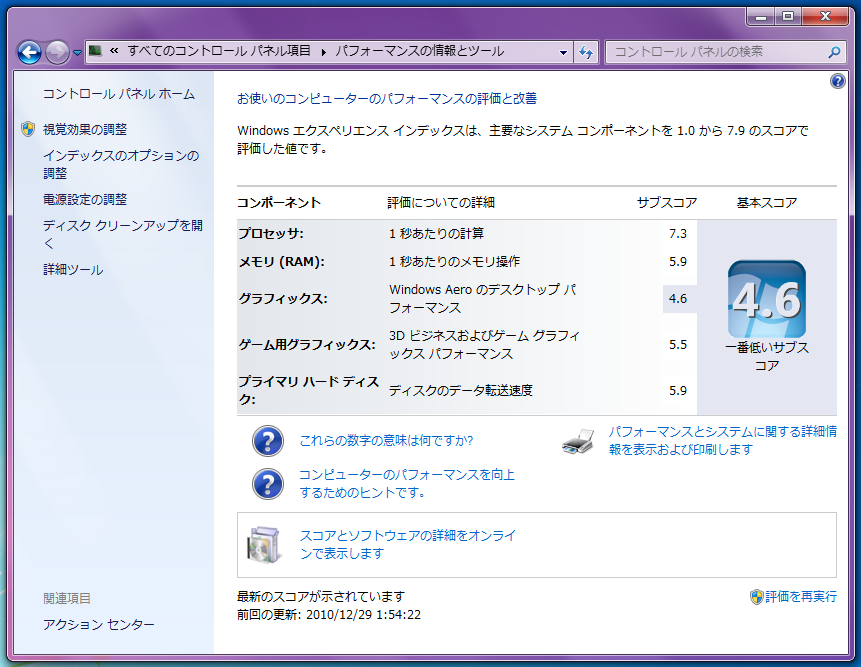Open the recent pages dropdown arrow
Viewport: 861px width, 667px height.
click(77, 53)
